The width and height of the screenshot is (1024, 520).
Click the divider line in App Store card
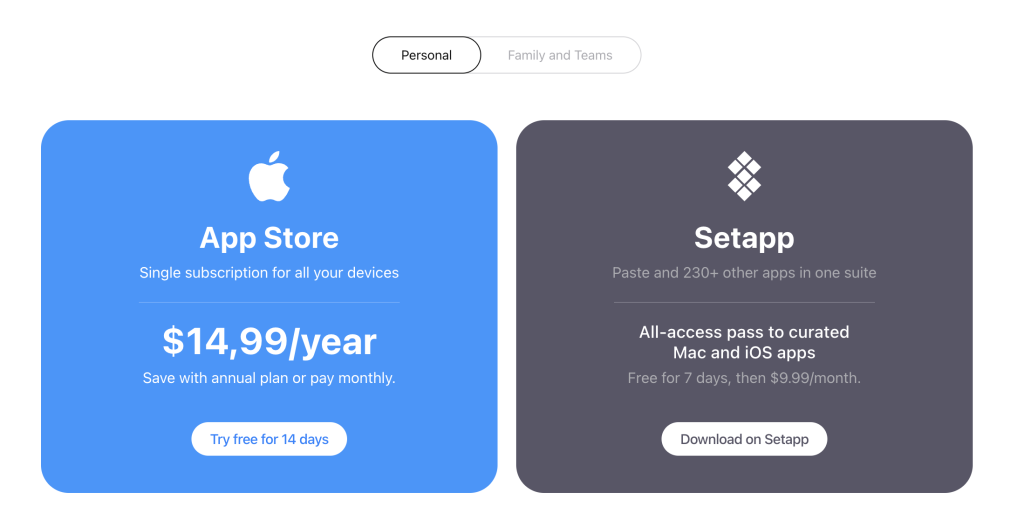pyautogui.click(x=269, y=302)
